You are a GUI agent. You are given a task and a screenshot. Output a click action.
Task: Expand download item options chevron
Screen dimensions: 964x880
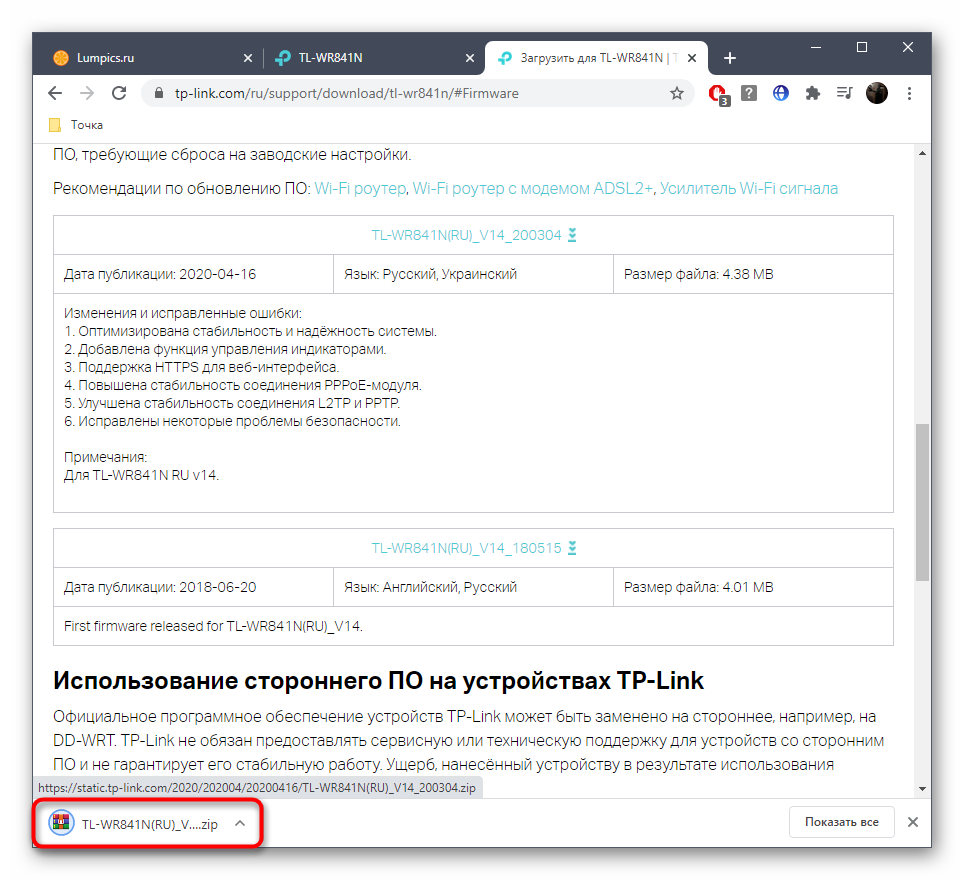coord(240,823)
